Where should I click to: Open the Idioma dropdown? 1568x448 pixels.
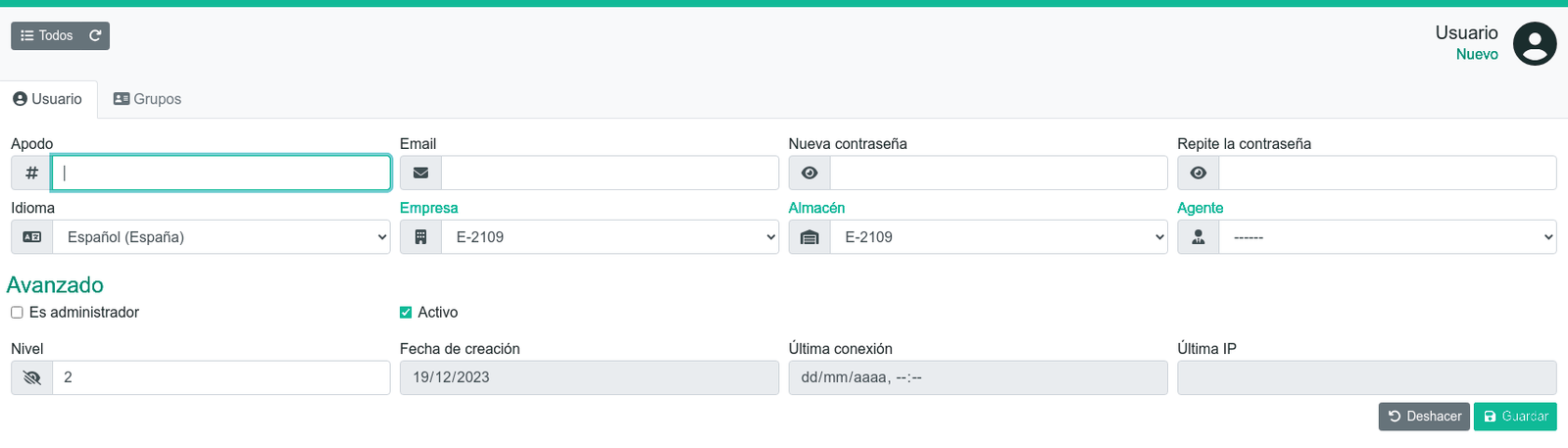221,237
